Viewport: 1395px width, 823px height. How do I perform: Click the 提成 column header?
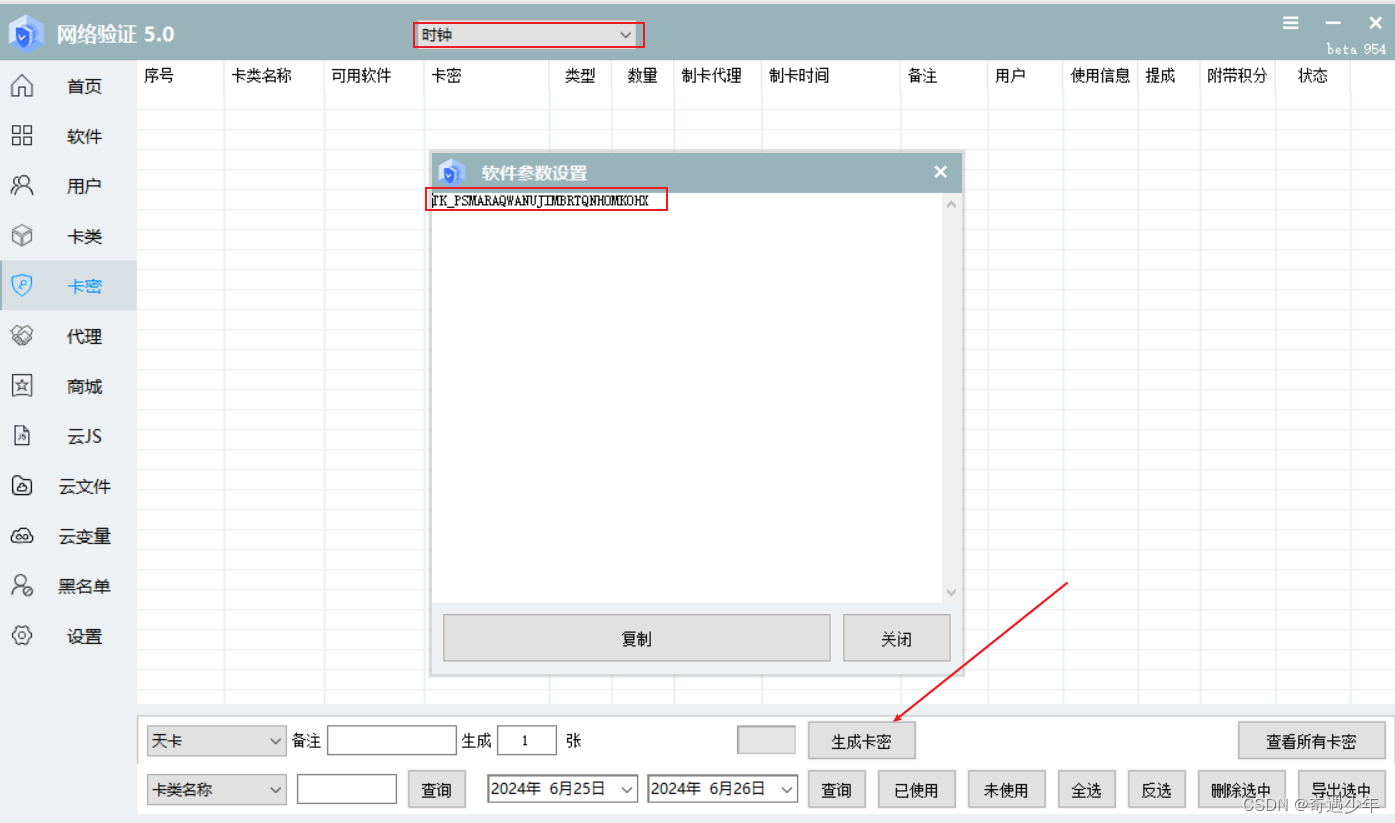tap(1160, 75)
